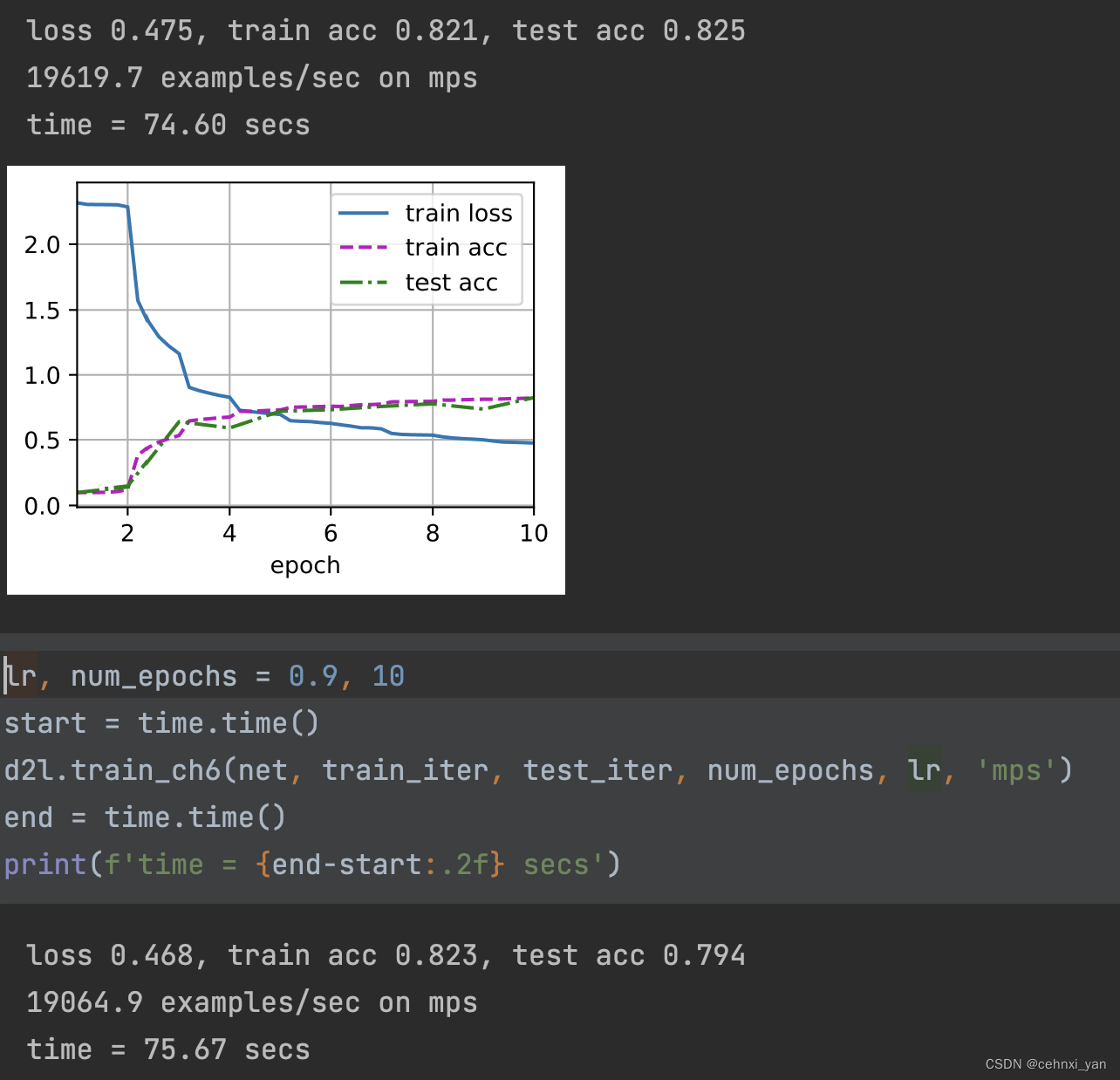Click the 'mps' string argument in code
The width and height of the screenshot is (1120, 1080).
pos(1016,771)
